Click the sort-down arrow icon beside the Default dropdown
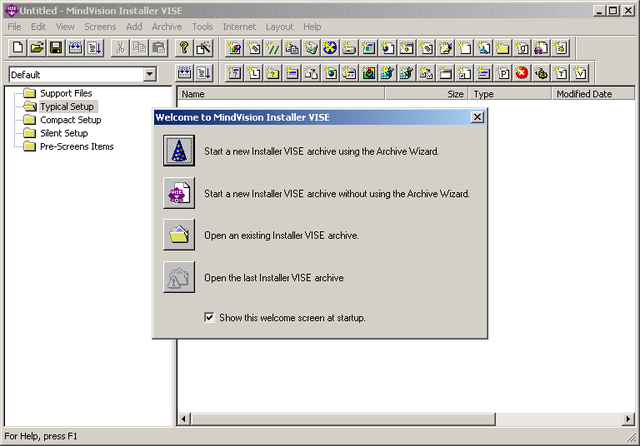Screen dimensions: 640x446 tap(203, 73)
